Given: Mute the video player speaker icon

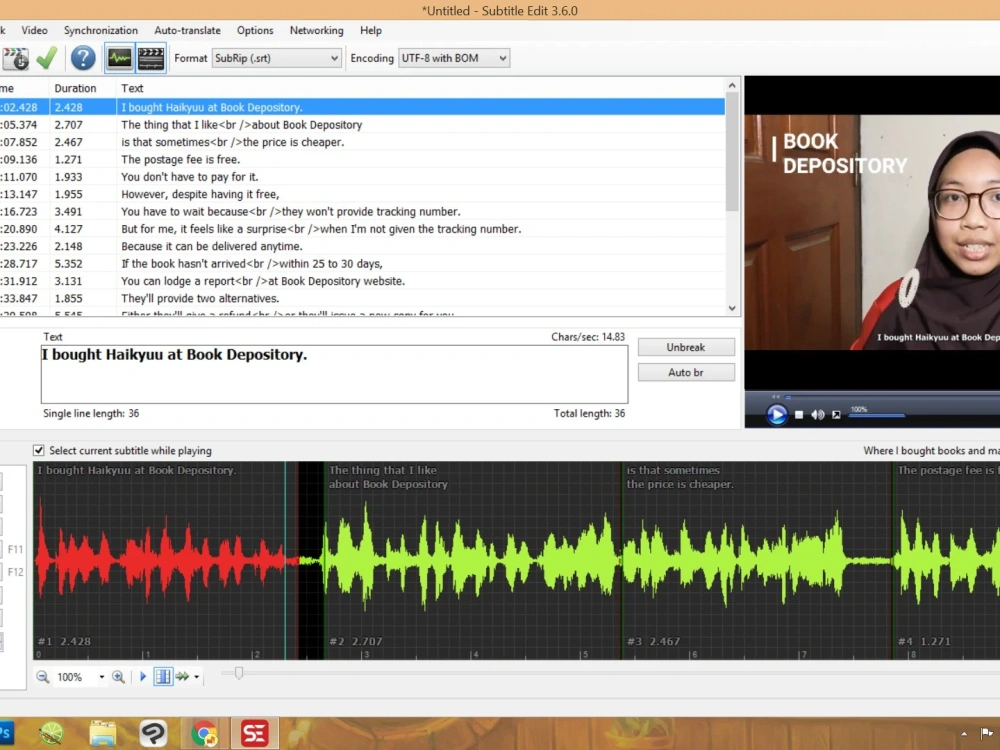Looking at the screenshot, I should [818, 415].
